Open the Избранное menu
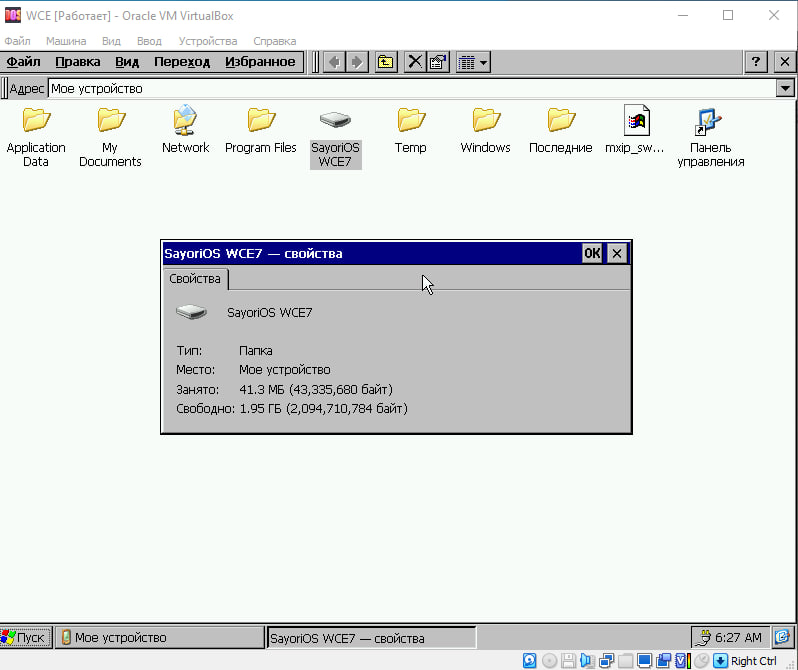 coord(260,62)
